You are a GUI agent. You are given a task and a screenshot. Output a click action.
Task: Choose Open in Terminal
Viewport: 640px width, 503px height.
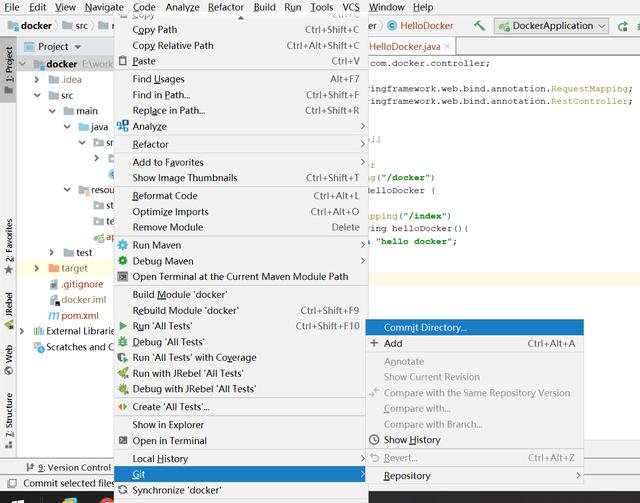(x=241, y=441)
